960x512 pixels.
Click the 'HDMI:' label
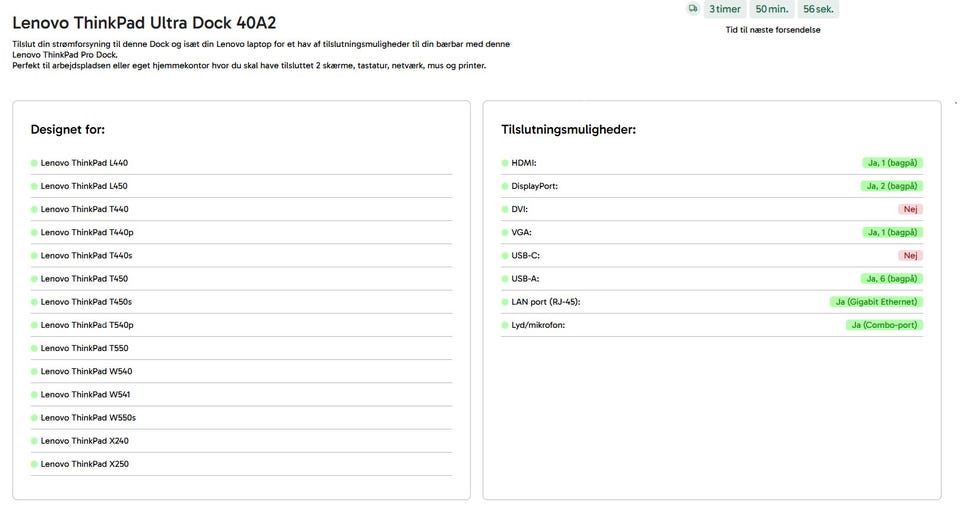tap(523, 163)
